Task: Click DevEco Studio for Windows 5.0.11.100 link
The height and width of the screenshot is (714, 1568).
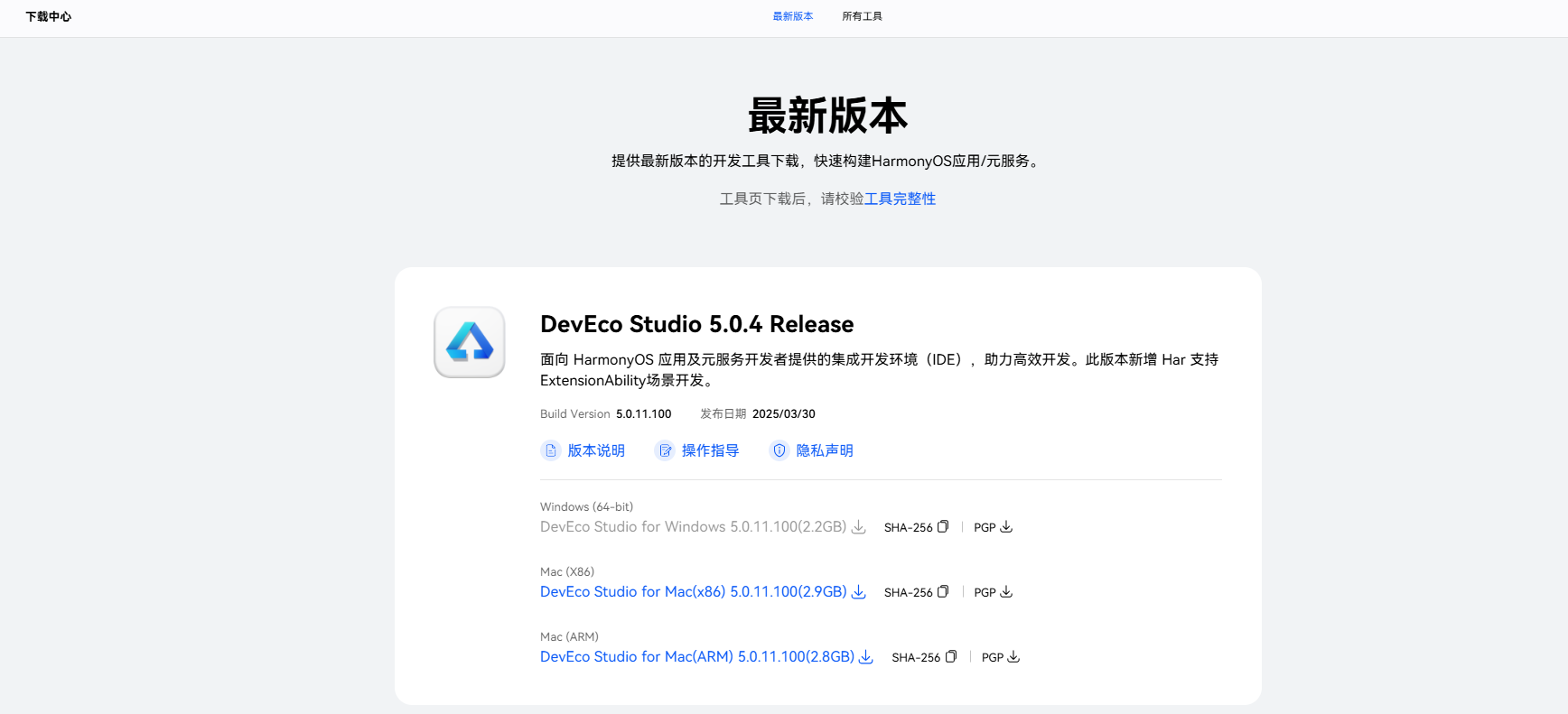Action: (x=693, y=527)
